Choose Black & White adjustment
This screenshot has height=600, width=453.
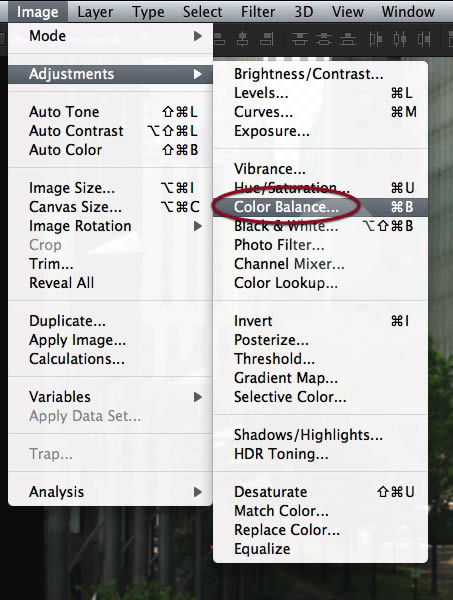click(x=320, y=226)
